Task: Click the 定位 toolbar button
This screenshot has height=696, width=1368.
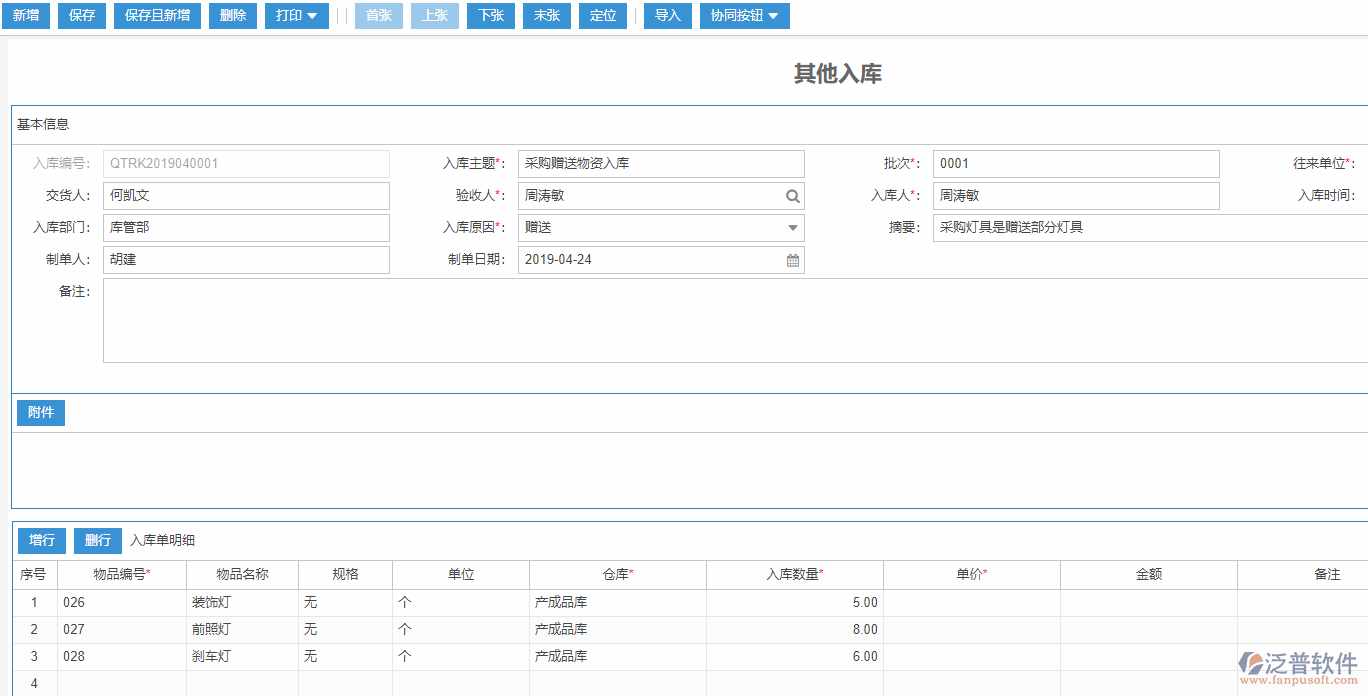Action: point(603,16)
